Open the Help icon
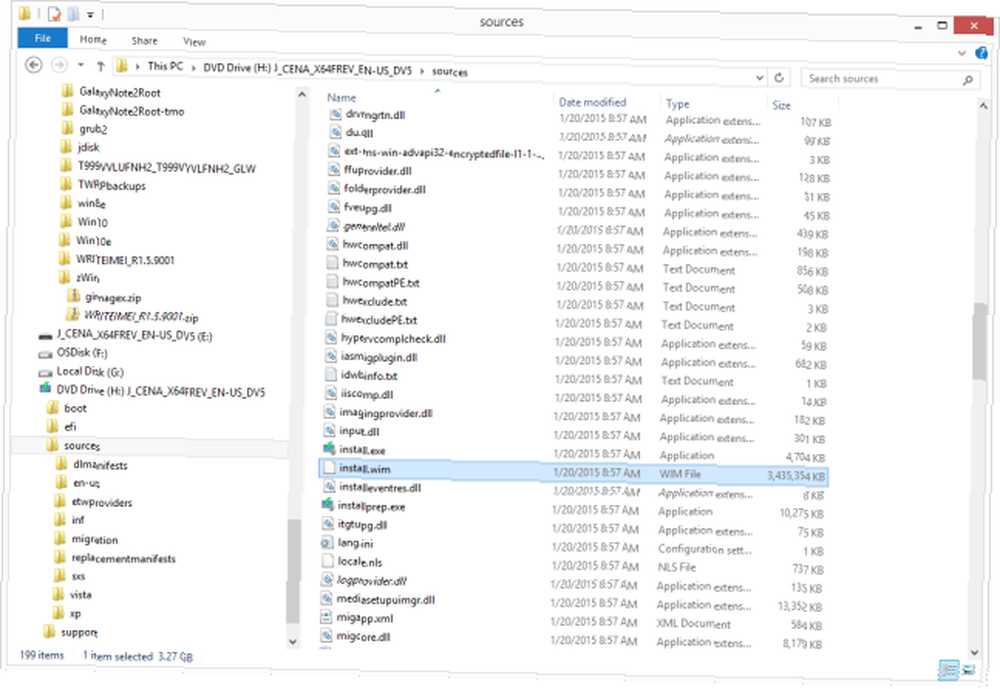Screen dimensions: 1000x689 pyautogui.click(x=982, y=53)
